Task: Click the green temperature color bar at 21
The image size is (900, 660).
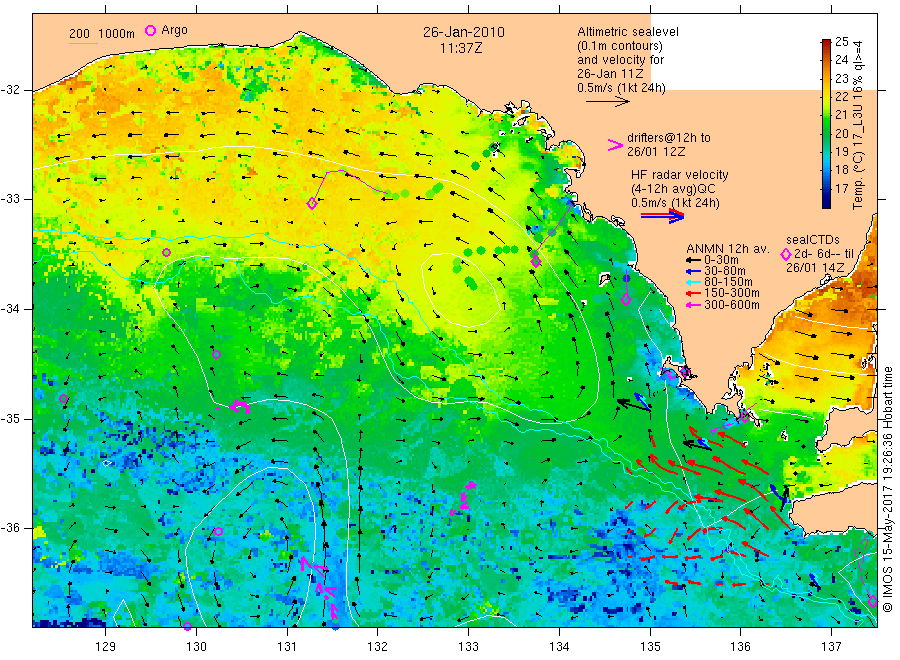Action: pos(826,114)
